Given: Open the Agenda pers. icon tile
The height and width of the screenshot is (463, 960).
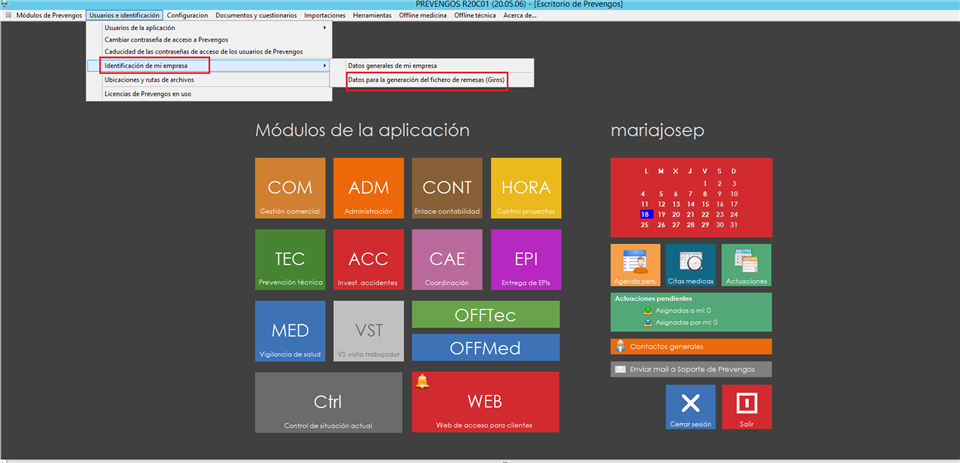Looking at the screenshot, I should (635, 265).
